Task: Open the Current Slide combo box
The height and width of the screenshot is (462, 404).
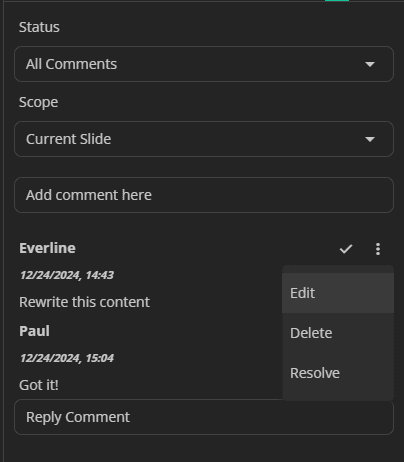Action: coord(204,139)
